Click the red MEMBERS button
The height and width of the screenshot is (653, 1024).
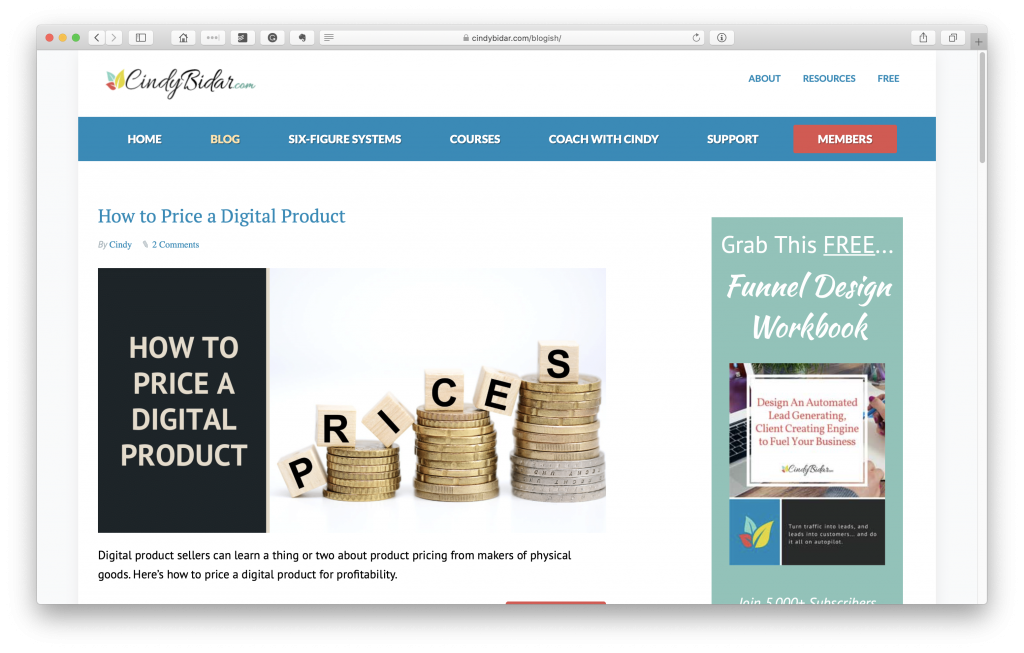coord(844,139)
